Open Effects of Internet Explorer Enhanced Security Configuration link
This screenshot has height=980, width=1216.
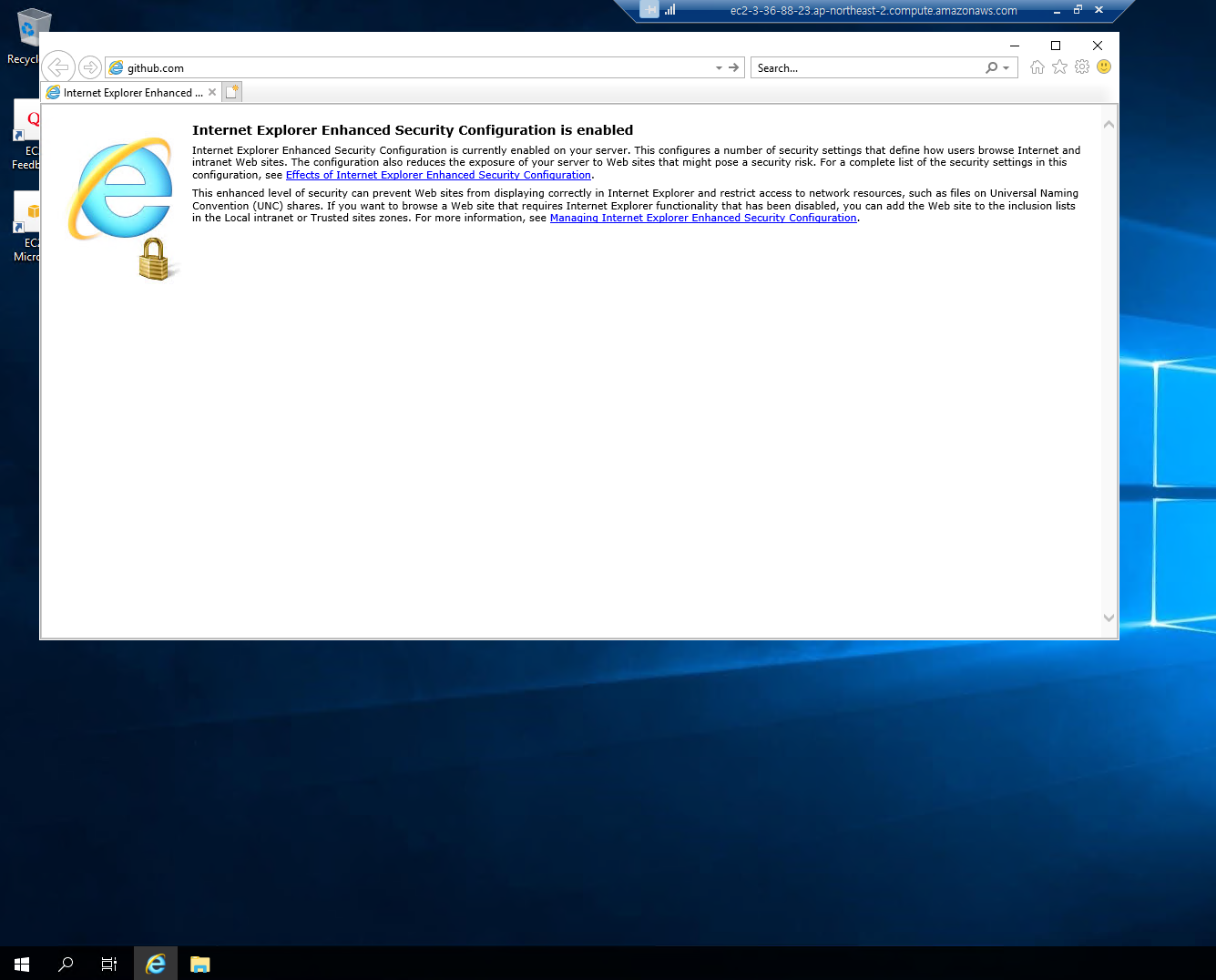pos(438,175)
